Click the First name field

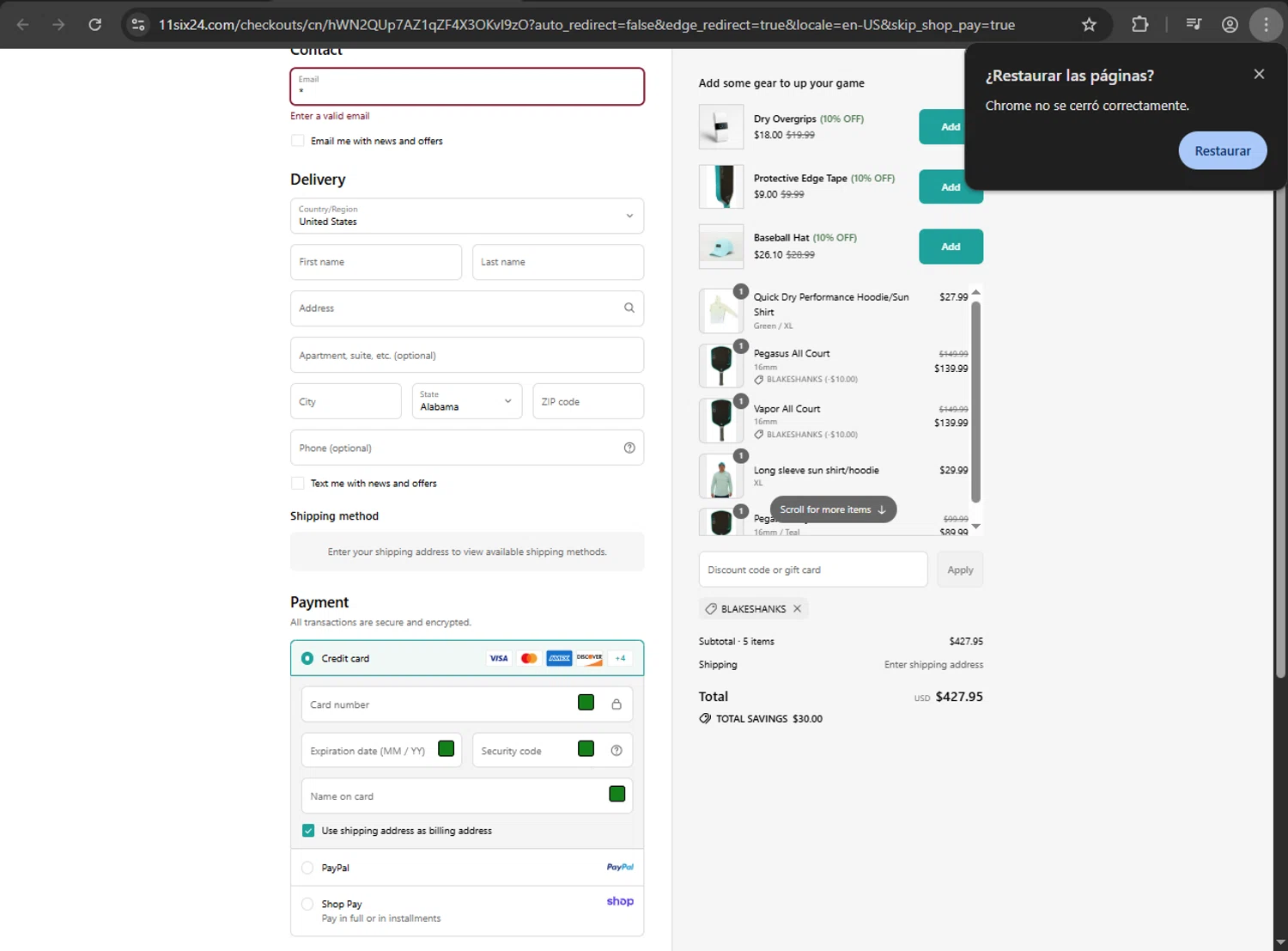[376, 262]
